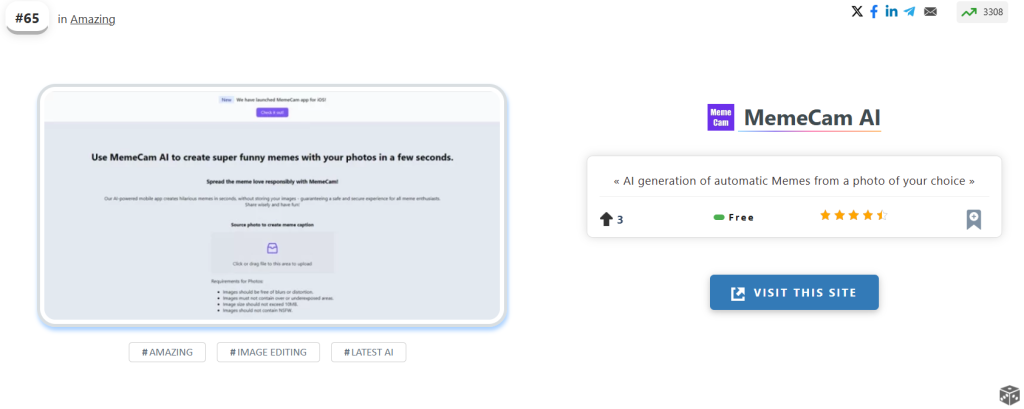Click the green trending views counter
This screenshot has height=409, width=1024.
point(982,12)
